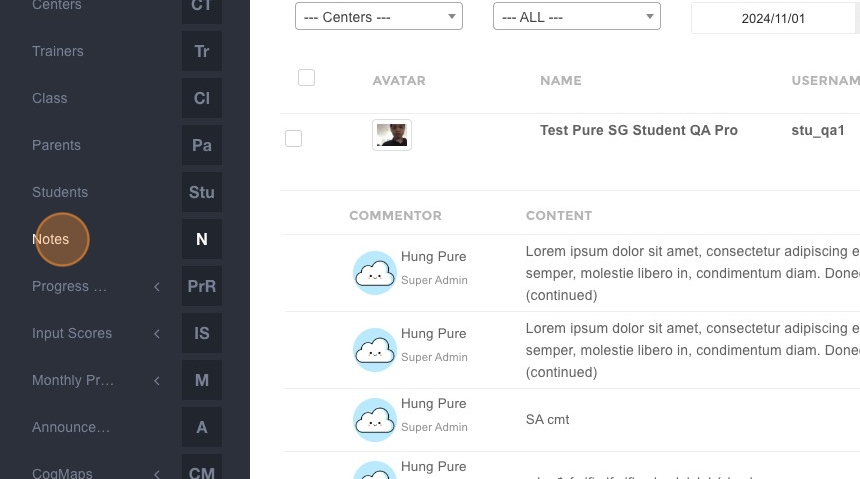Click the M shortcut badge
Viewport: 860px width, 479px height.
pos(202,380)
